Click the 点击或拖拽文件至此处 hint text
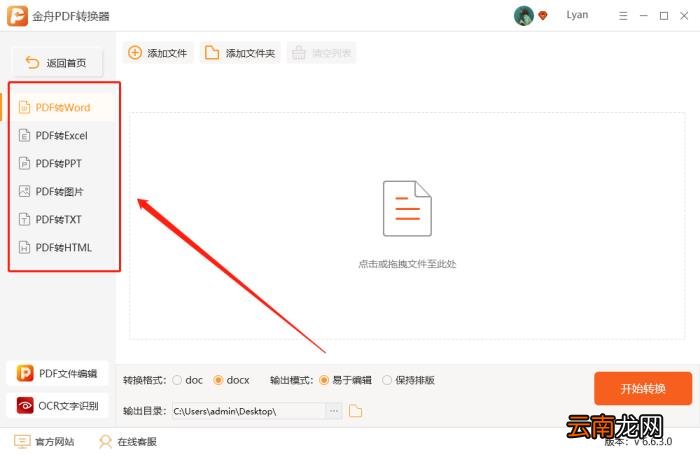Viewport: 700px width, 455px height. pos(407,264)
